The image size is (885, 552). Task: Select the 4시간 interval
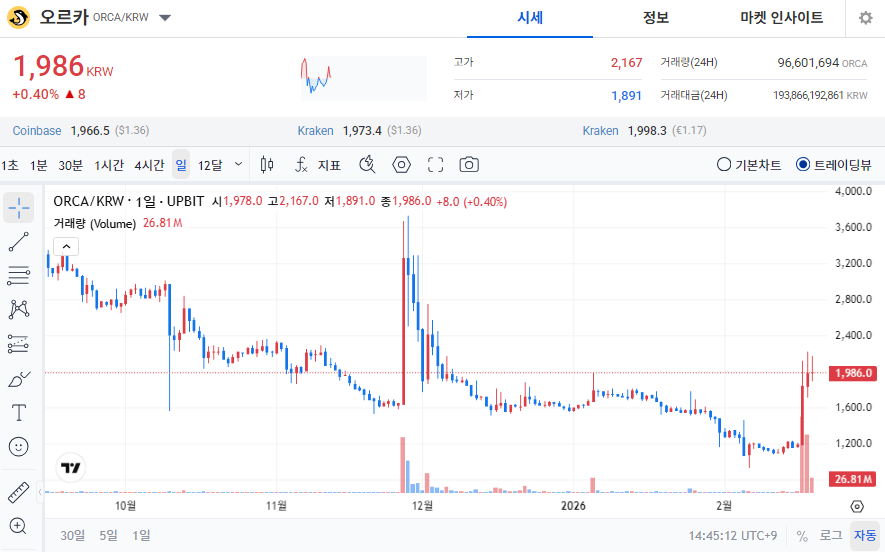click(149, 165)
